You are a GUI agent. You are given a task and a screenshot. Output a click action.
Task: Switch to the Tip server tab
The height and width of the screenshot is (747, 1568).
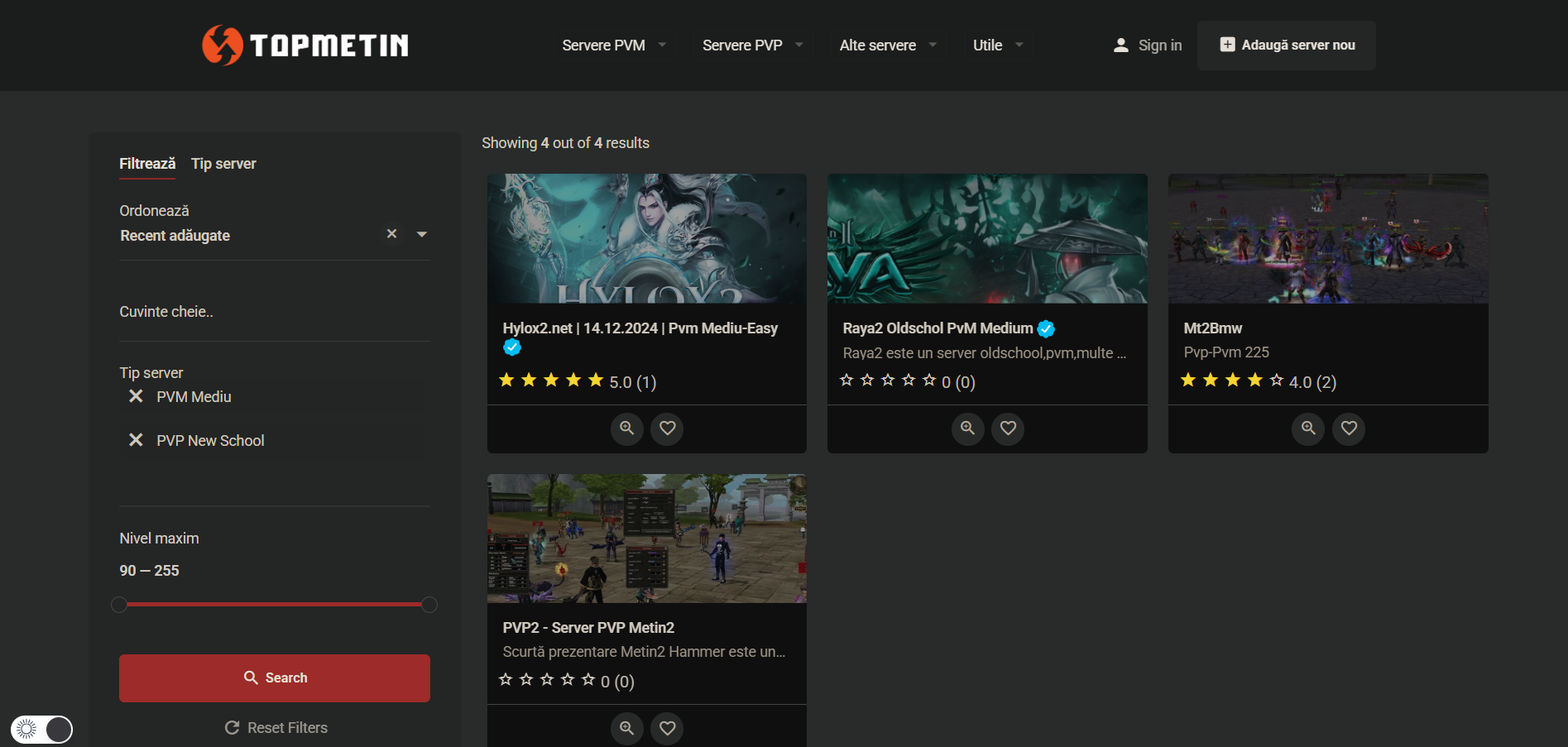(223, 164)
